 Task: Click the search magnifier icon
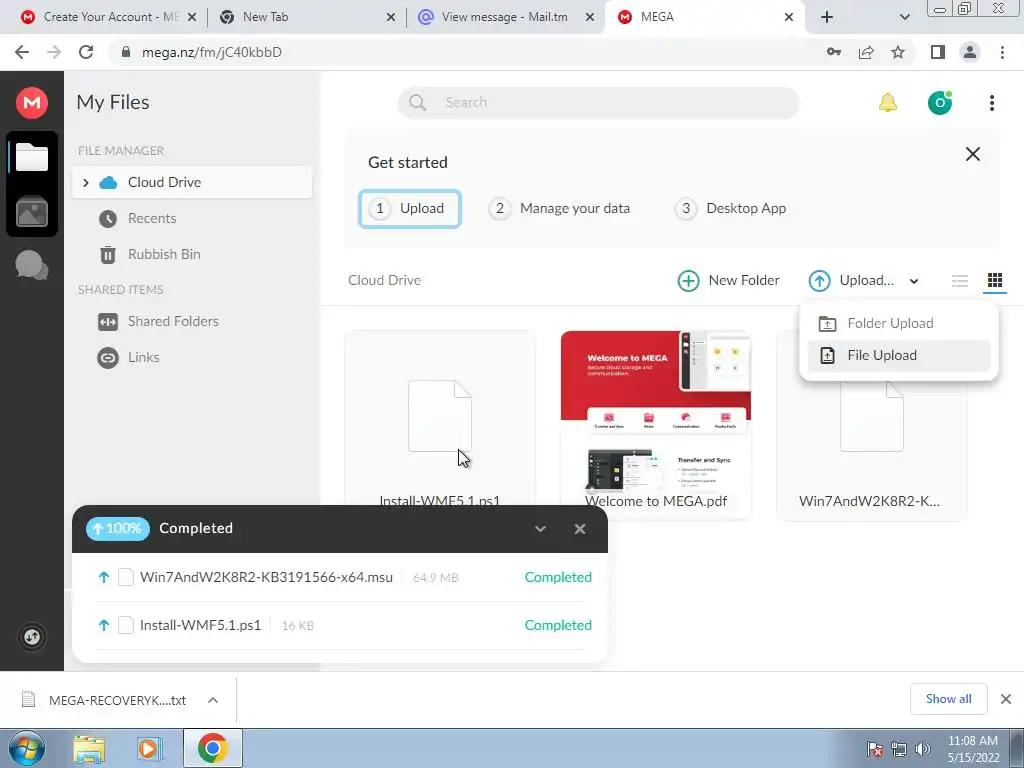pos(417,103)
